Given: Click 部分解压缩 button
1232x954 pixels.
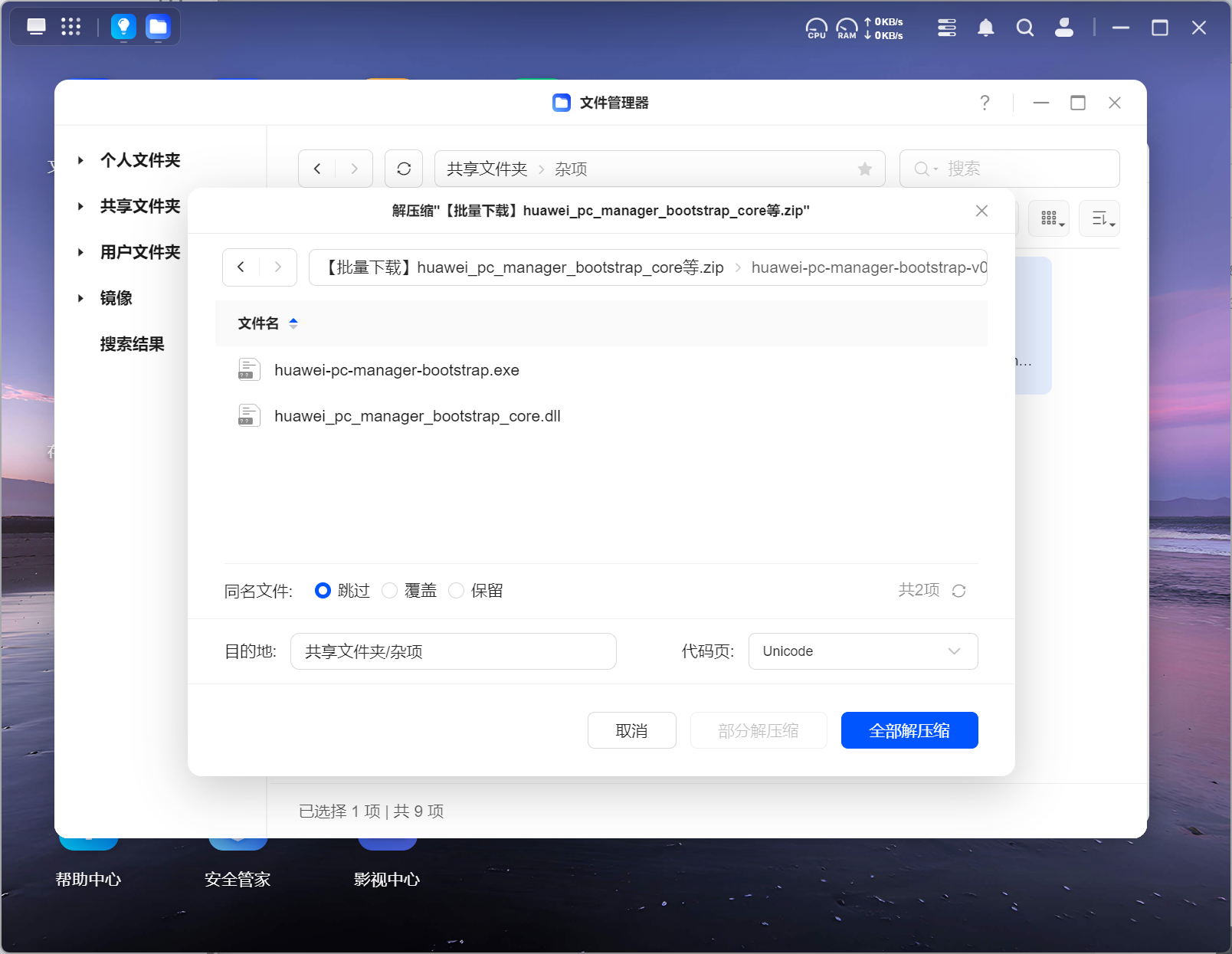Looking at the screenshot, I should click(x=759, y=730).
